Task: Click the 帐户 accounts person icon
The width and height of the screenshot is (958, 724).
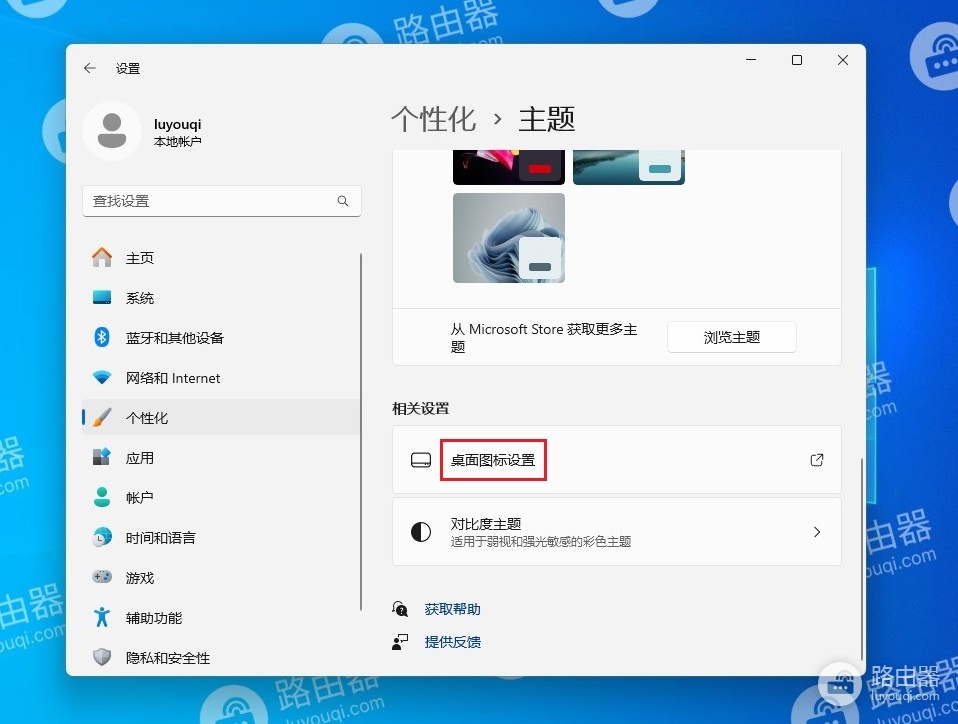Action: [102, 497]
